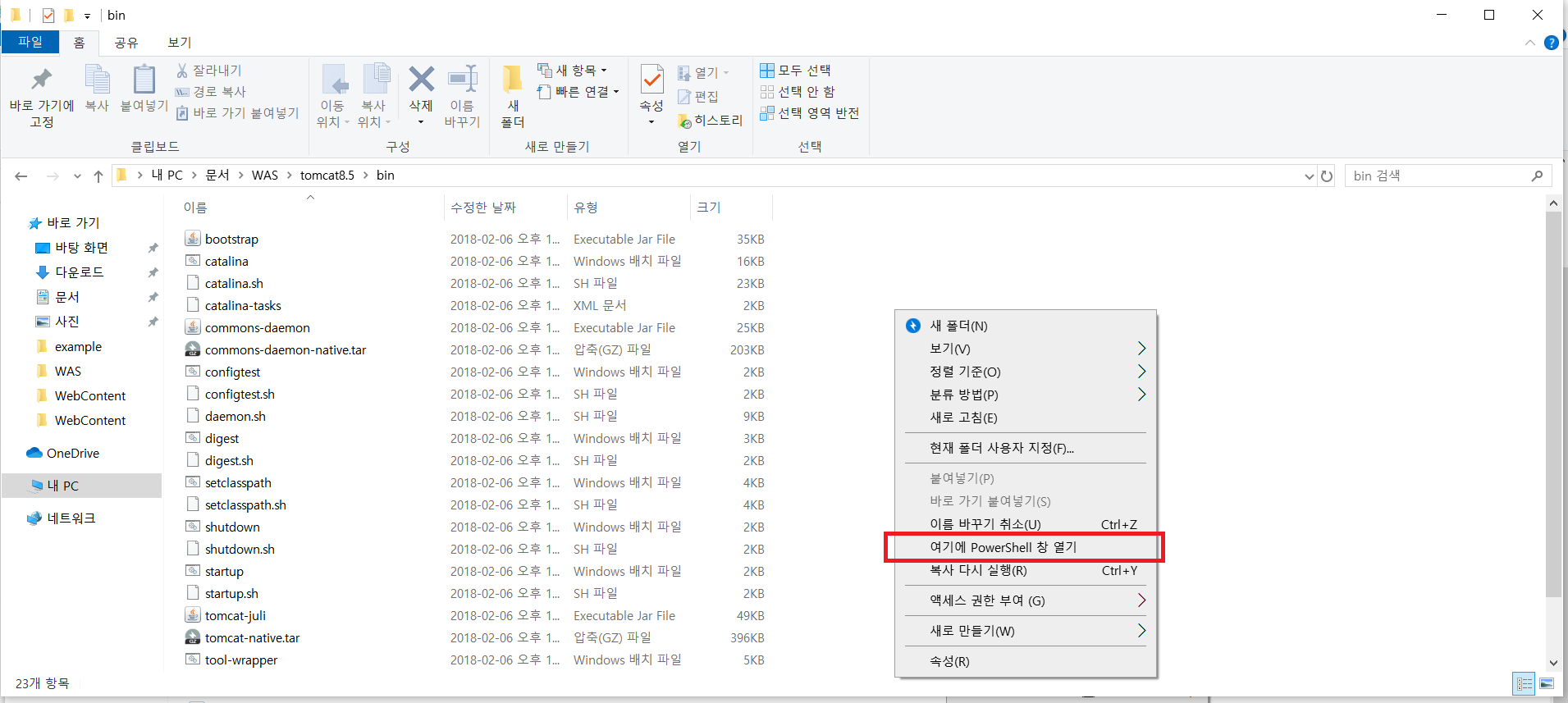Select the Cut scissors command
The width and height of the screenshot is (1568, 703).
tap(208, 71)
